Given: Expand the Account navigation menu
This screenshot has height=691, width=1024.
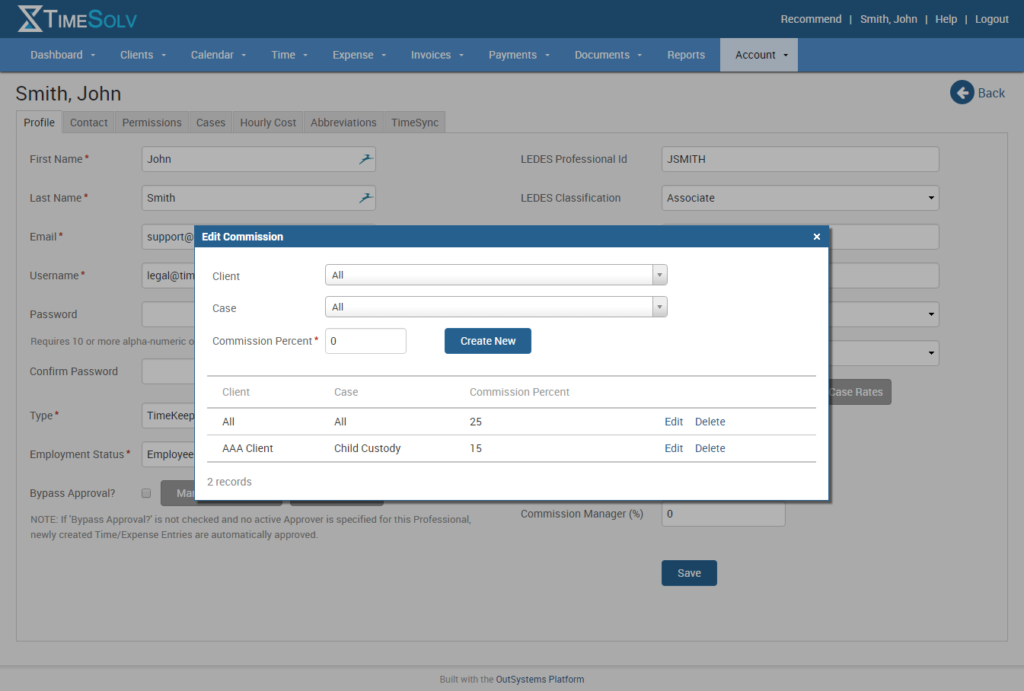Looking at the screenshot, I should (758, 55).
